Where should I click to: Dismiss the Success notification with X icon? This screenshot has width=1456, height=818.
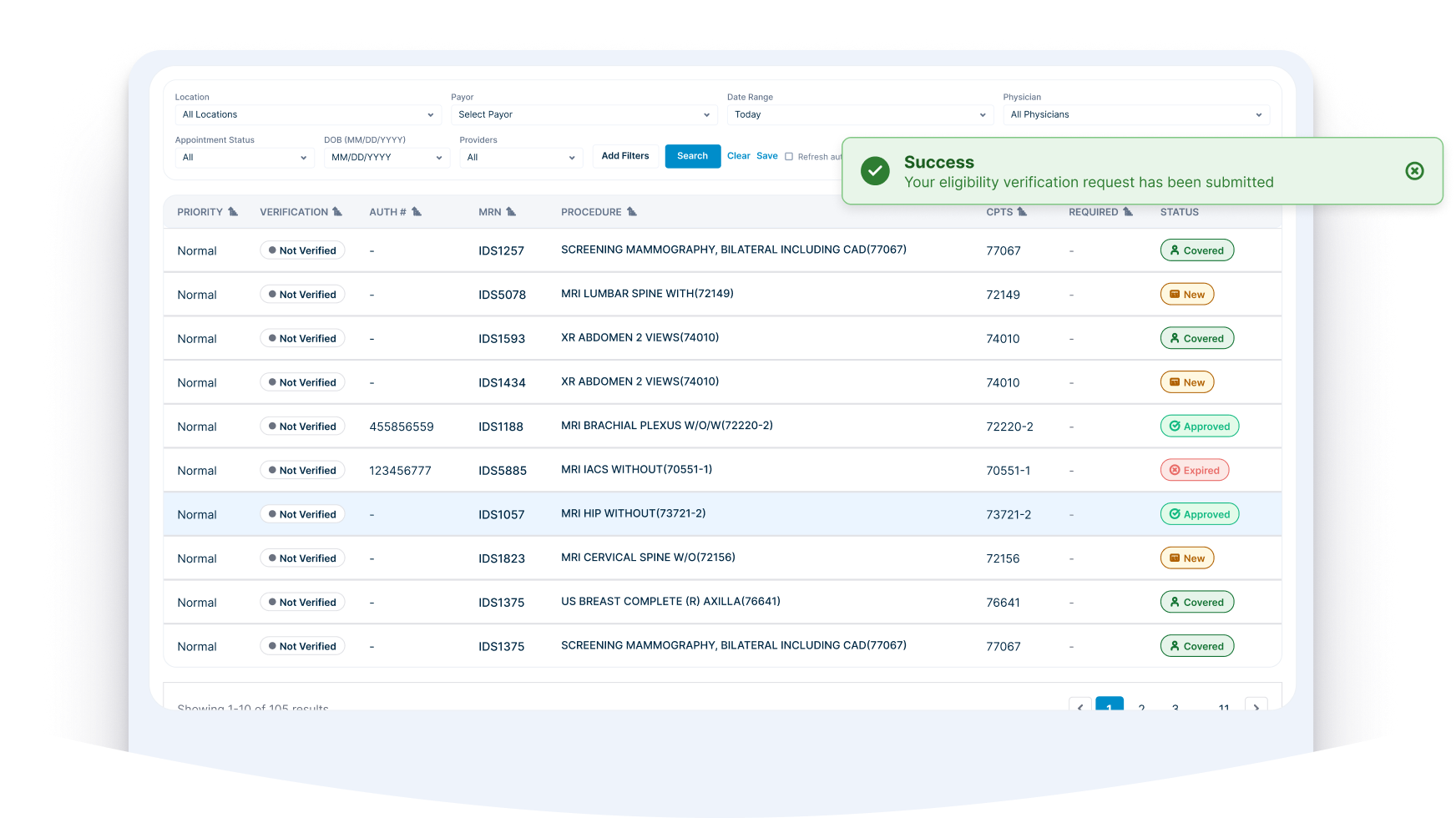click(1414, 171)
